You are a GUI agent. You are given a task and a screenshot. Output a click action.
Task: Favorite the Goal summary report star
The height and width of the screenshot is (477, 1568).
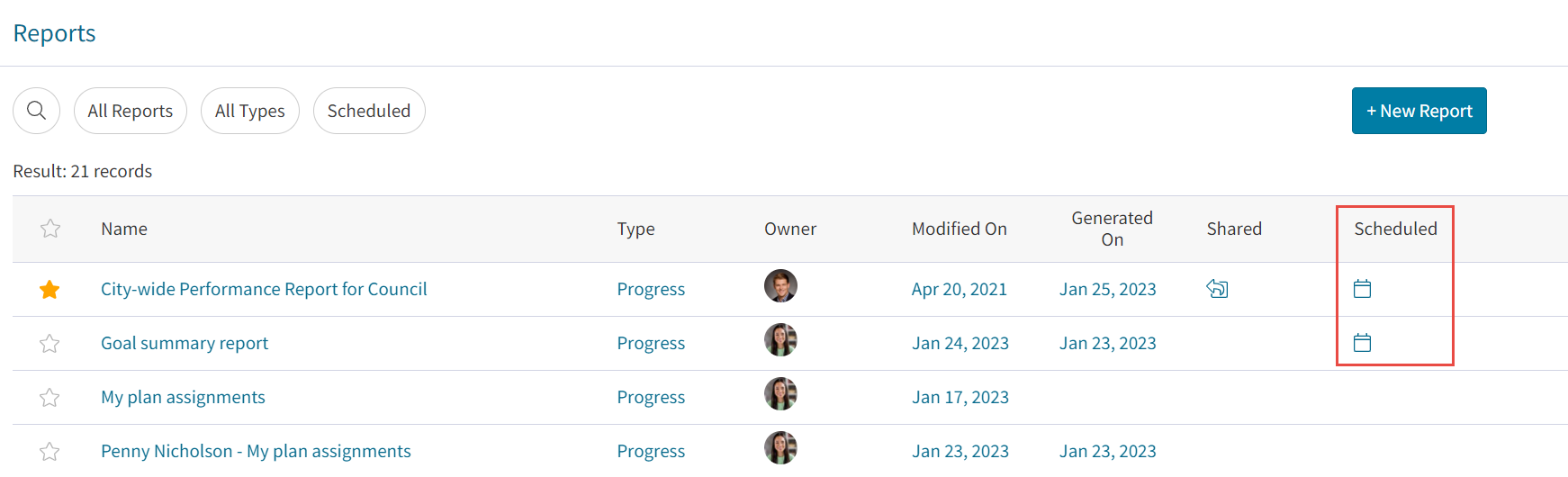50,343
